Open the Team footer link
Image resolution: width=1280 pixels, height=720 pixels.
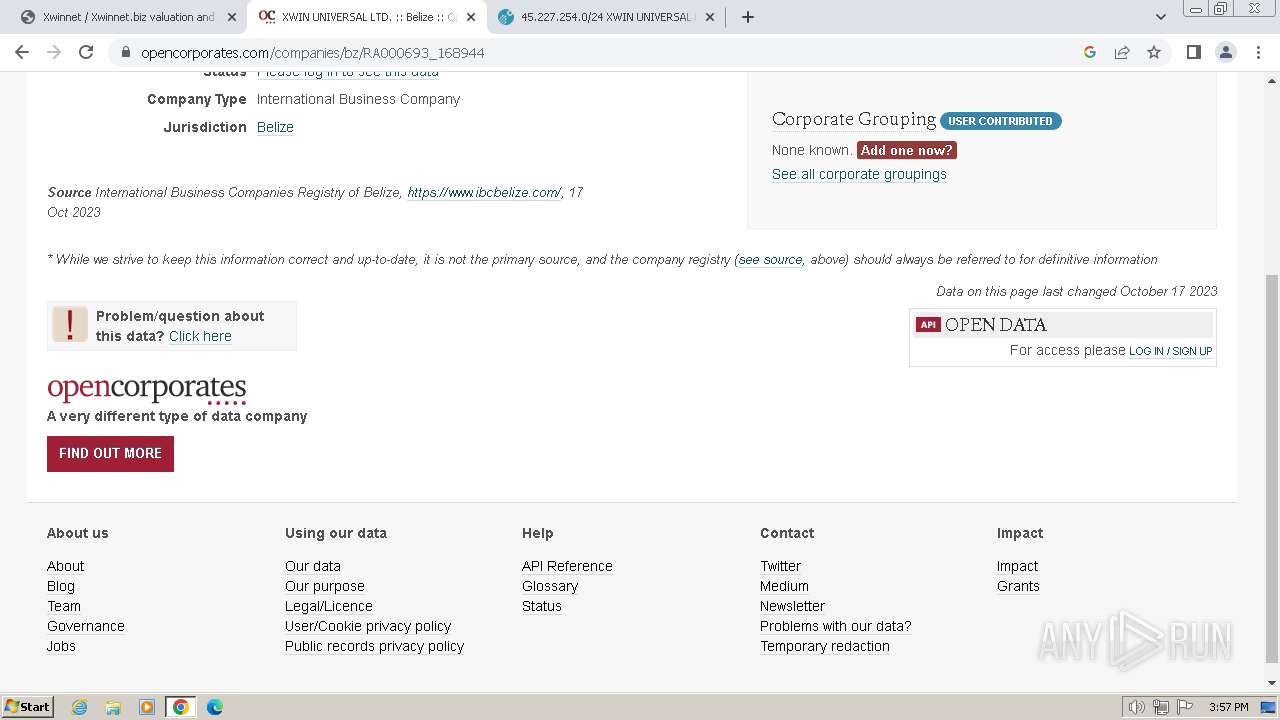64,606
